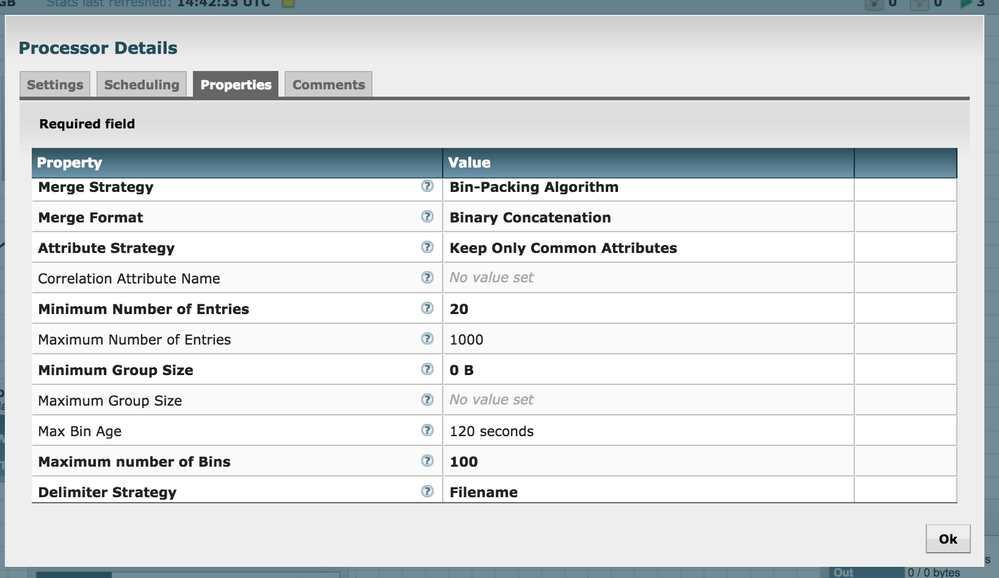
Task: Select the Correlation Attribute Name property name
Action: [129, 278]
